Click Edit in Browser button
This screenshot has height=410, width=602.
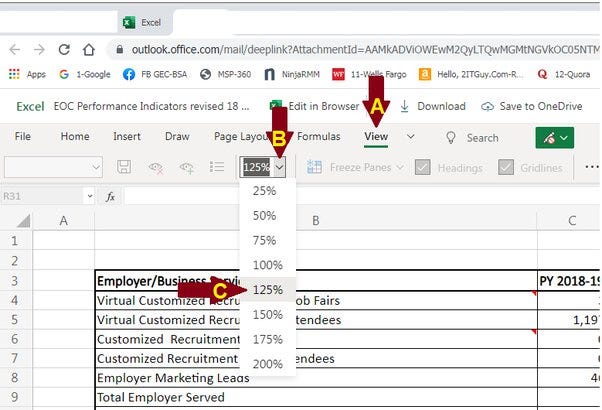tap(315, 106)
